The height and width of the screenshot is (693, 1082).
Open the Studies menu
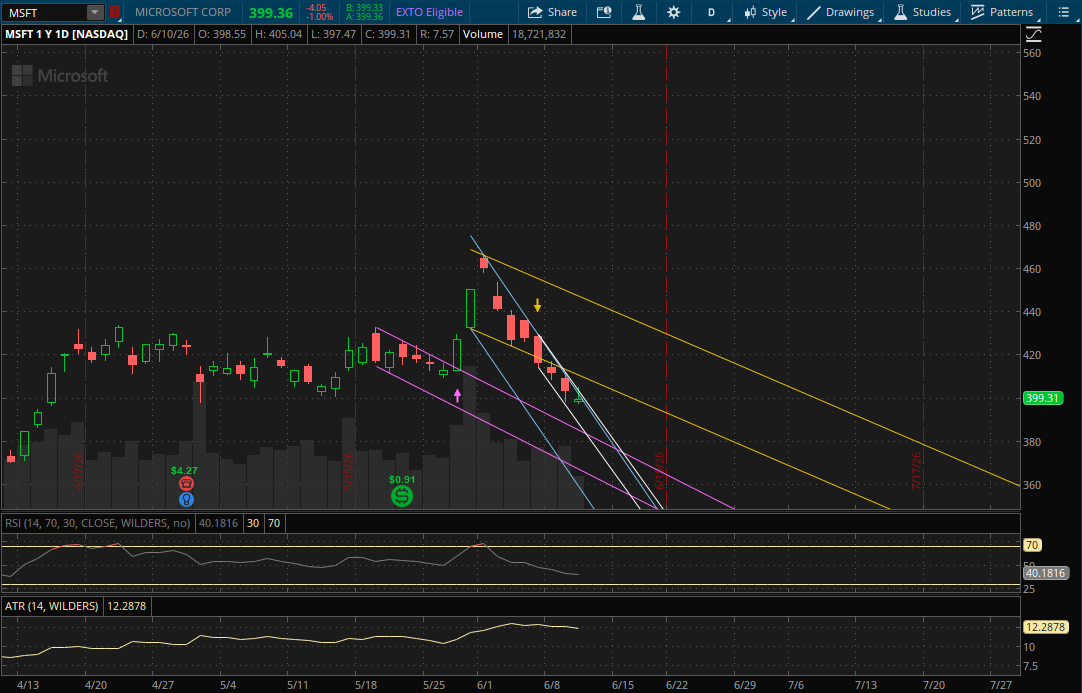click(x=922, y=12)
